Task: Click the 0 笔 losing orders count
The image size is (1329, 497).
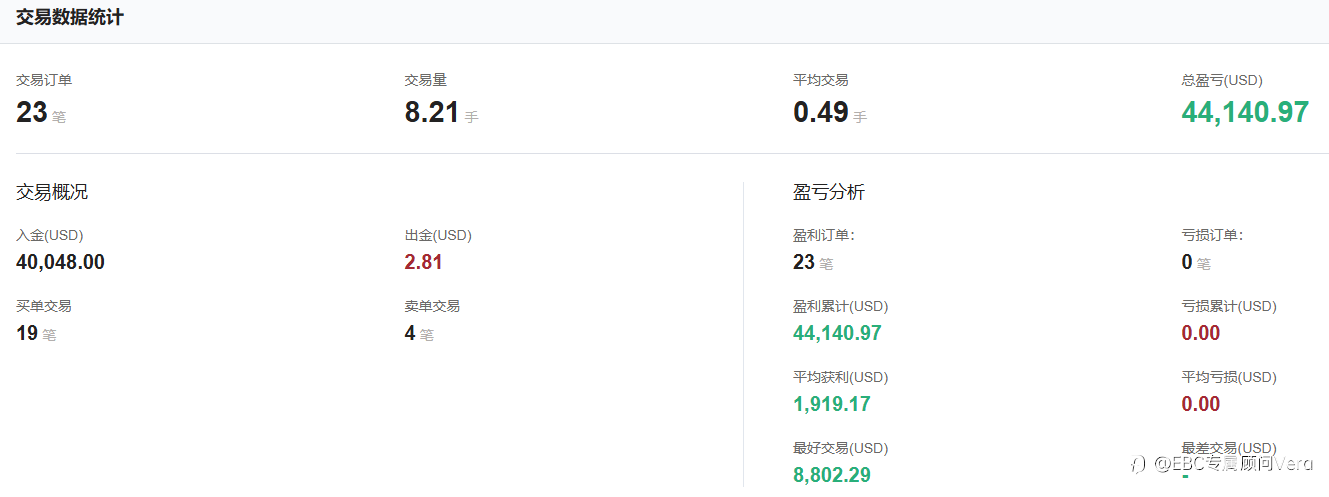Action: click(1196, 262)
